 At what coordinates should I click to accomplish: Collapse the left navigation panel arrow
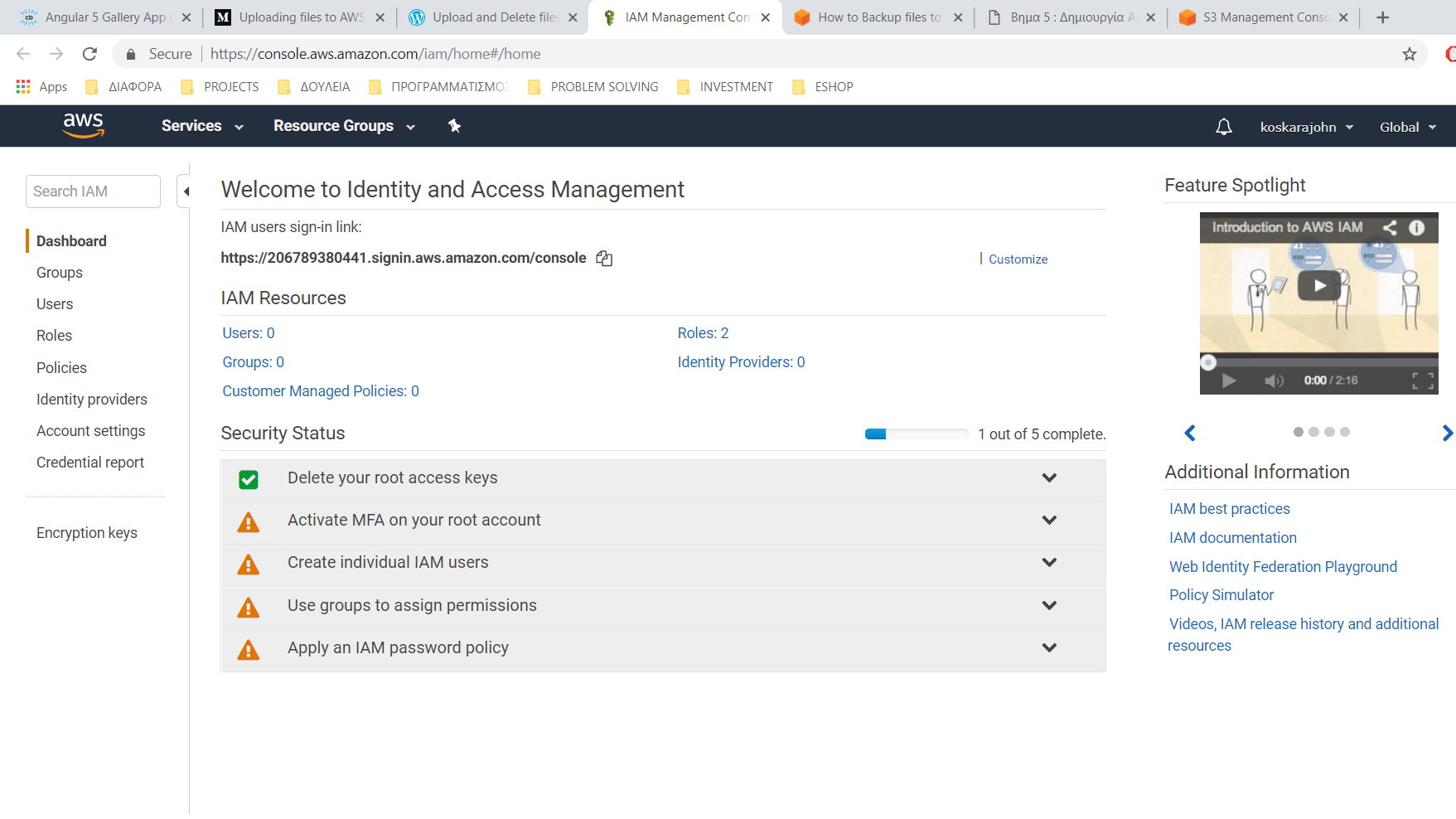[x=186, y=191]
